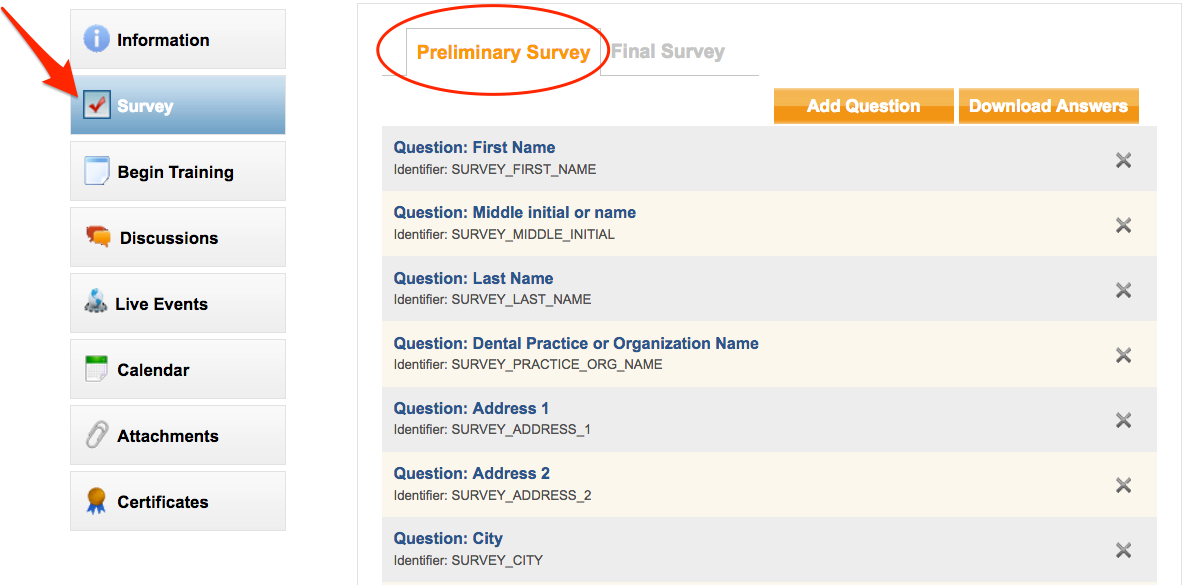This screenshot has height=585, width=1198.
Task: Delete the First Name question
Action: pyautogui.click(x=1123, y=160)
